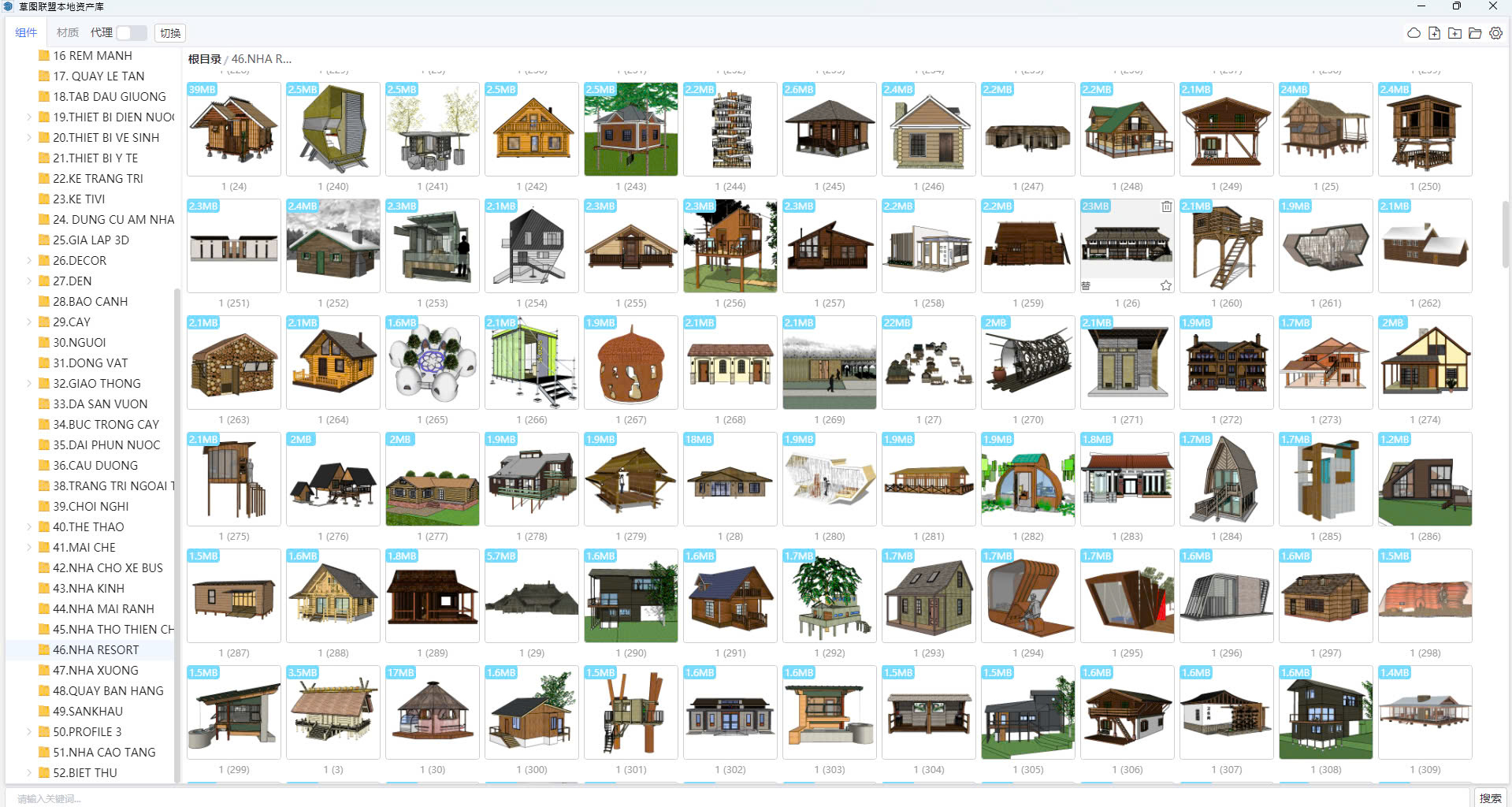
Task: Switch to the 组件 components tab
Action: (26, 32)
